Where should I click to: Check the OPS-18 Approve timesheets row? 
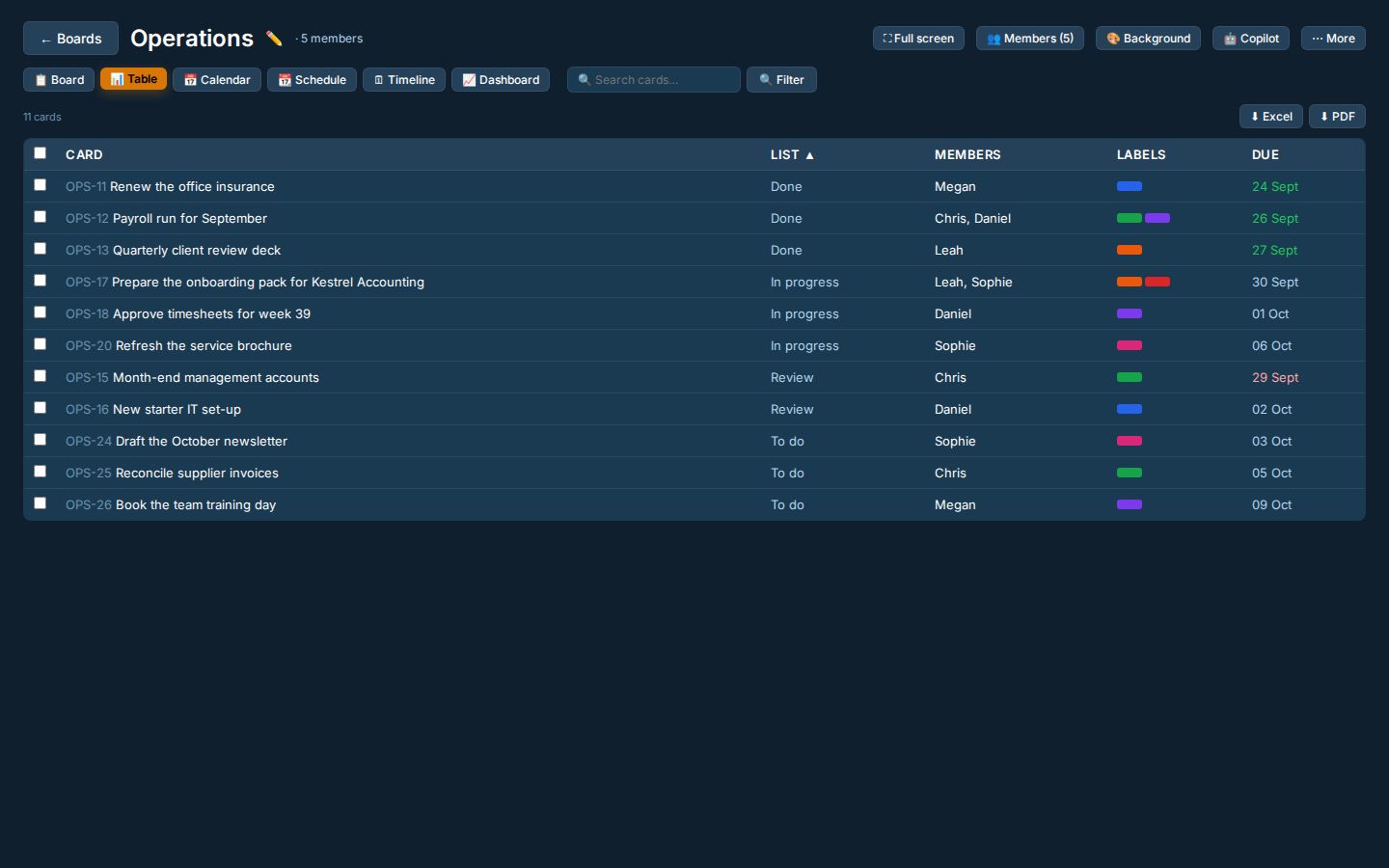point(40,312)
